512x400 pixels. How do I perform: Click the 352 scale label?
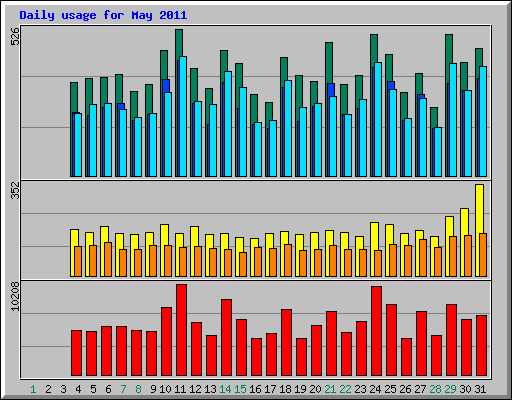pyautogui.click(x=15, y=190)
